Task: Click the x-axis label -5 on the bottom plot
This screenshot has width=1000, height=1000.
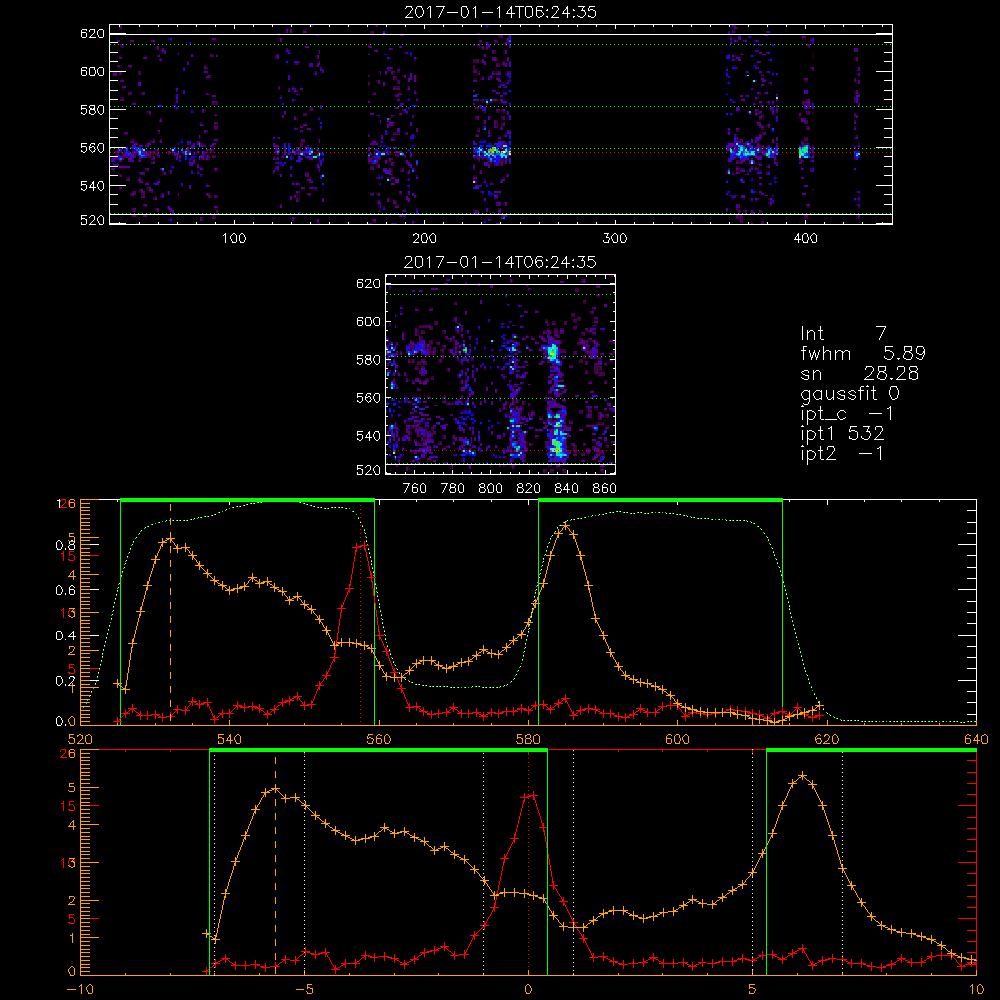Action: coord(305,990)
